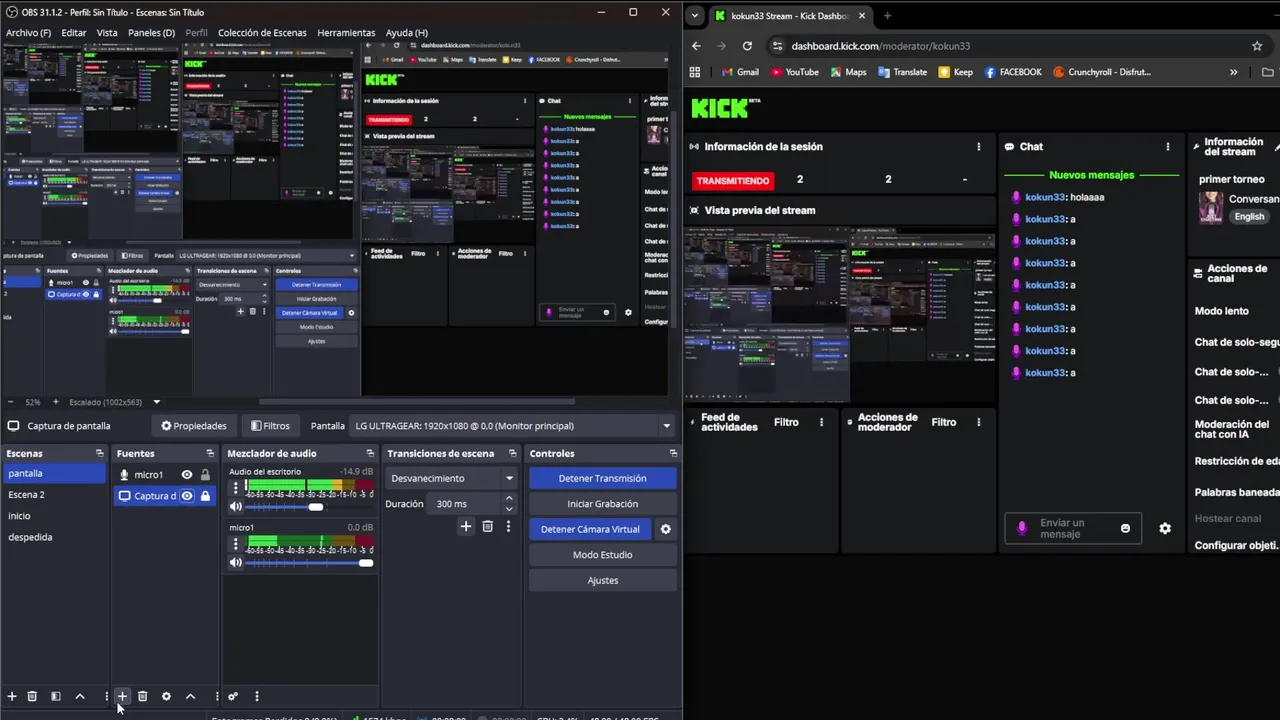Viewport: 1280px width, 720px height.
Task: Toggle lock on micro1 source
Action: point(205,475)
